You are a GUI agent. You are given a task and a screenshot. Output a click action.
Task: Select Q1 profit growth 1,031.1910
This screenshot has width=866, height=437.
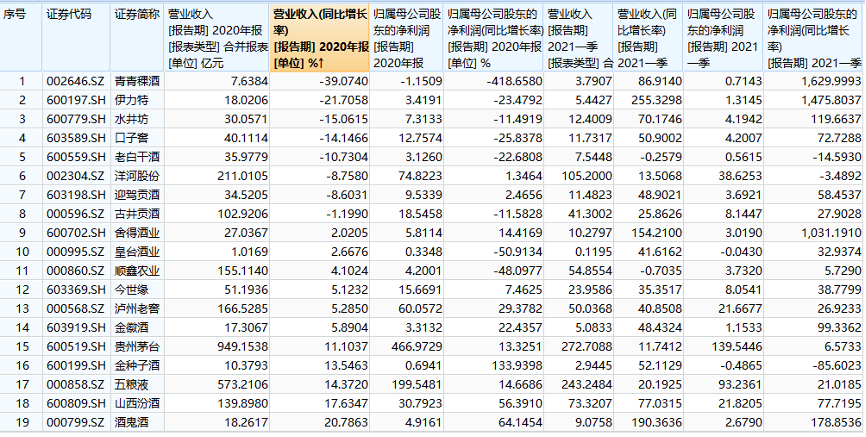pyautogui.click(x=830, y=233)
